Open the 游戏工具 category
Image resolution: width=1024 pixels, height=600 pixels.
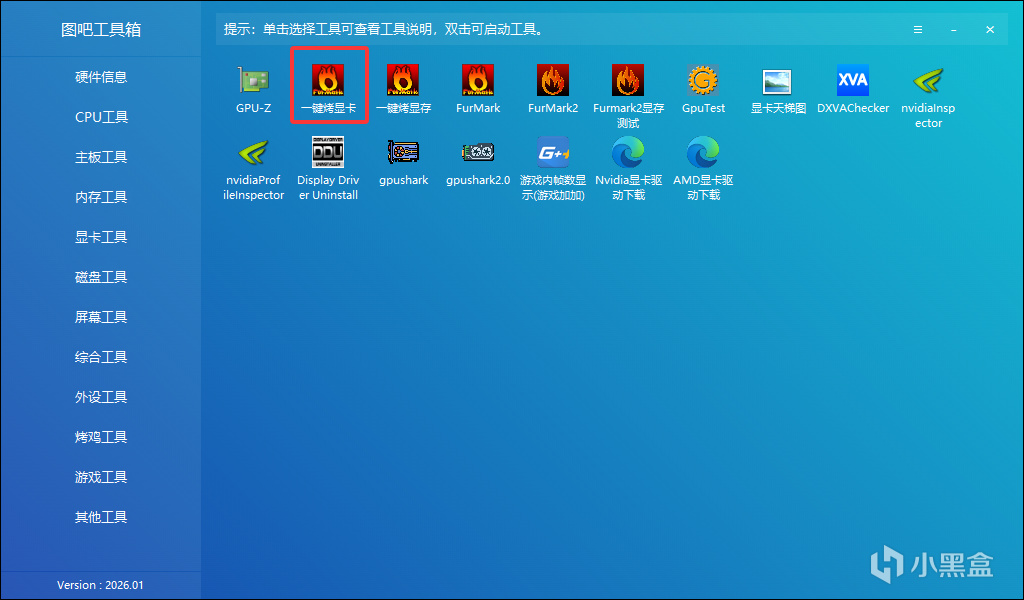click(101, 477)
